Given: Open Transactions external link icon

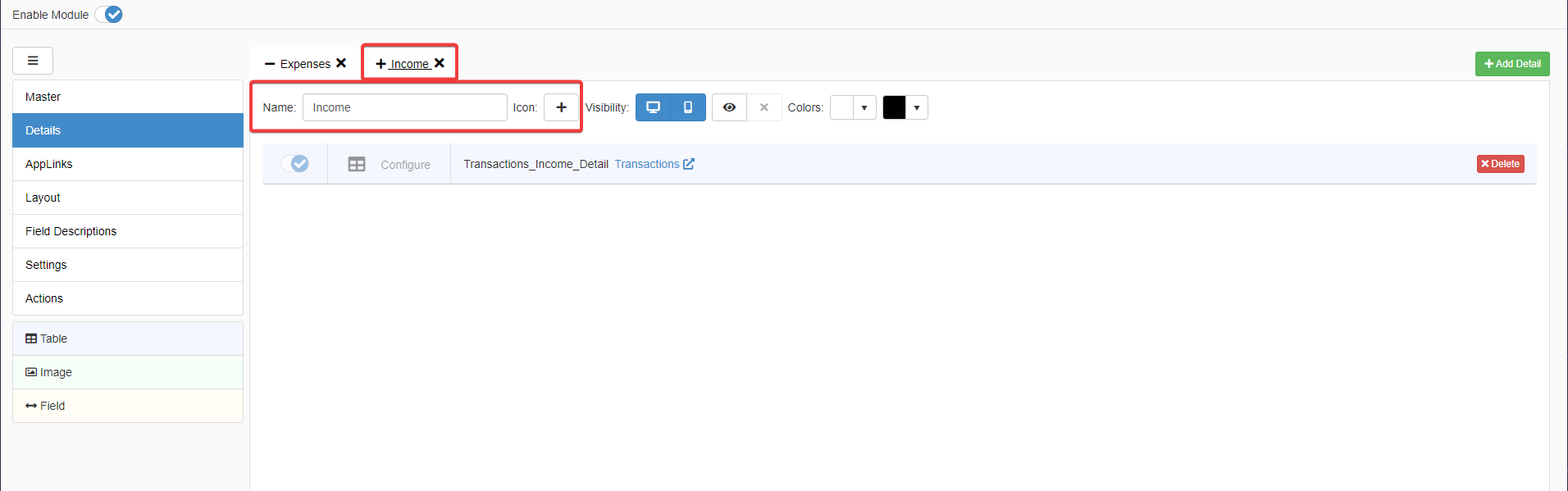Looking at the screenshot, I should pyautogui.click(x=689, y=164).
